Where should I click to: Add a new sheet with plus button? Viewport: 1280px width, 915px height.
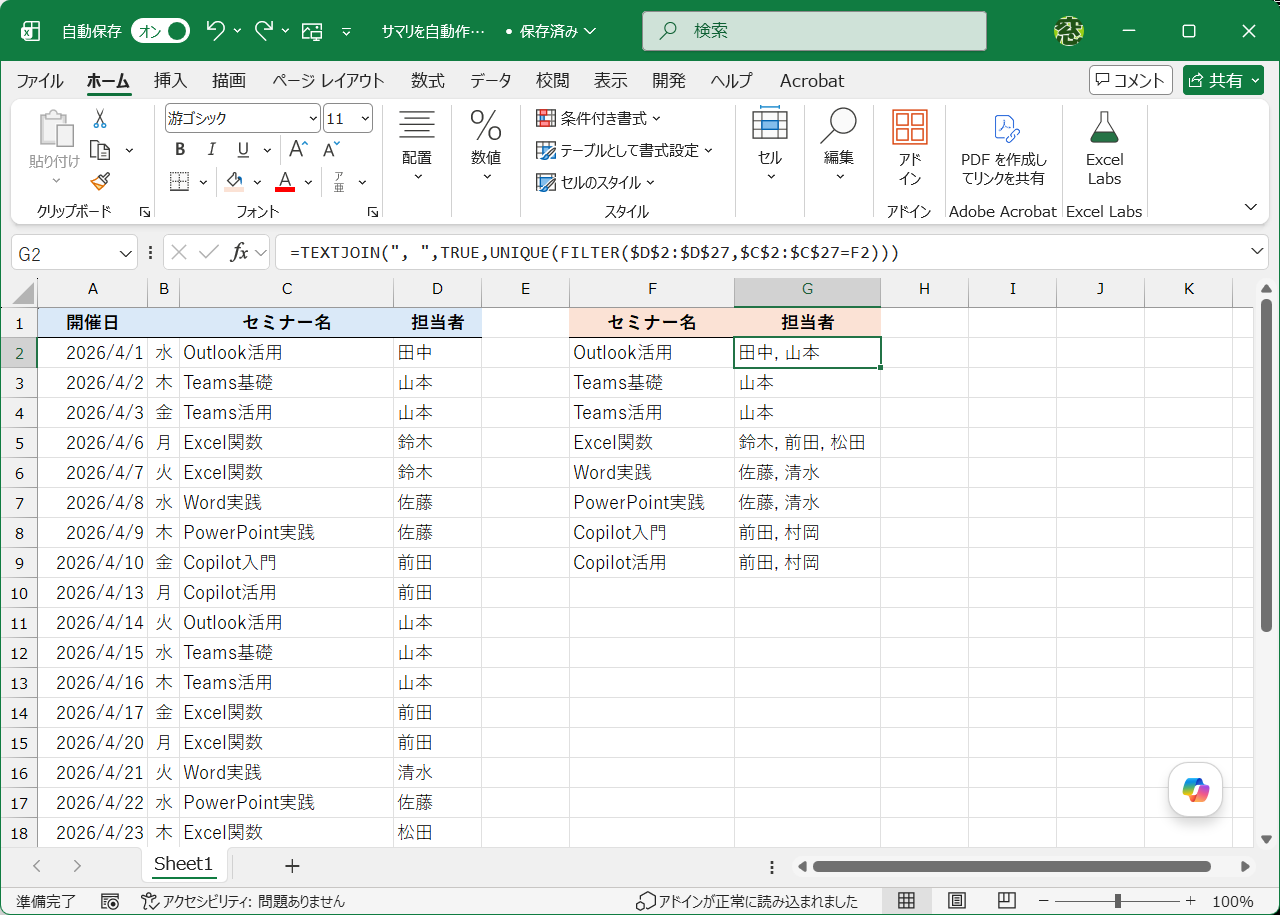292,866
